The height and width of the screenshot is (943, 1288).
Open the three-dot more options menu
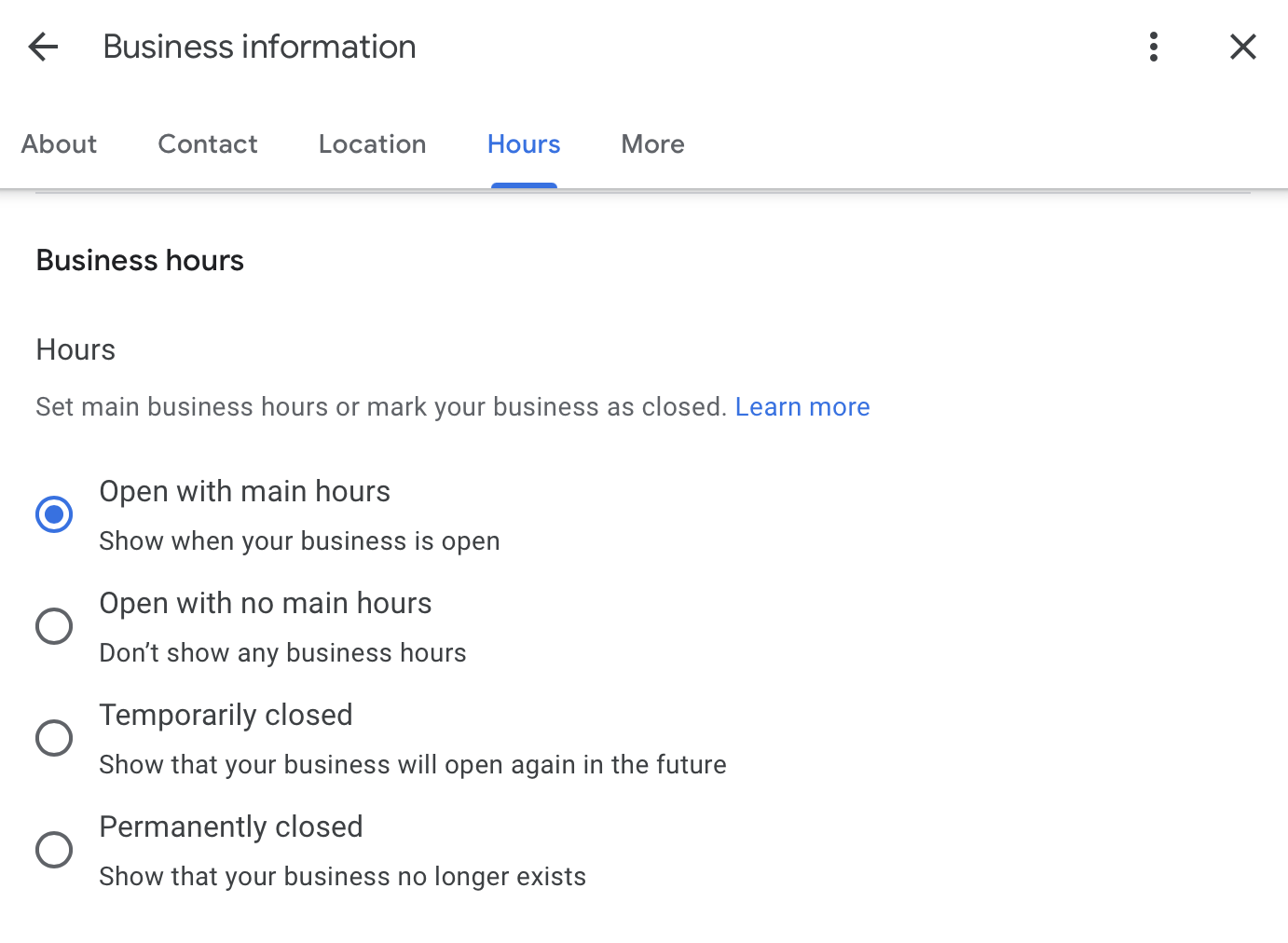pyautogui.click(x=1154, y=47)
